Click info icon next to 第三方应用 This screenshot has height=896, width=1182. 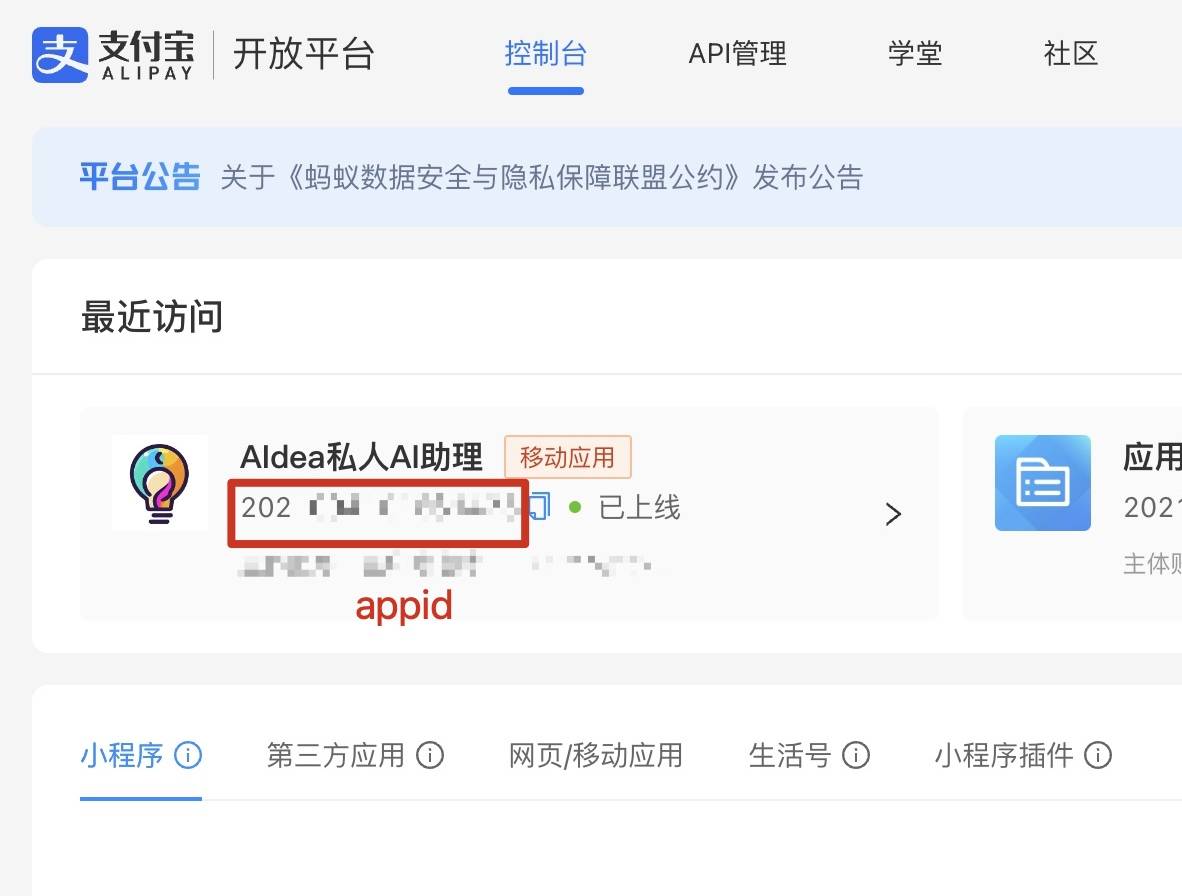coord(430,754)
